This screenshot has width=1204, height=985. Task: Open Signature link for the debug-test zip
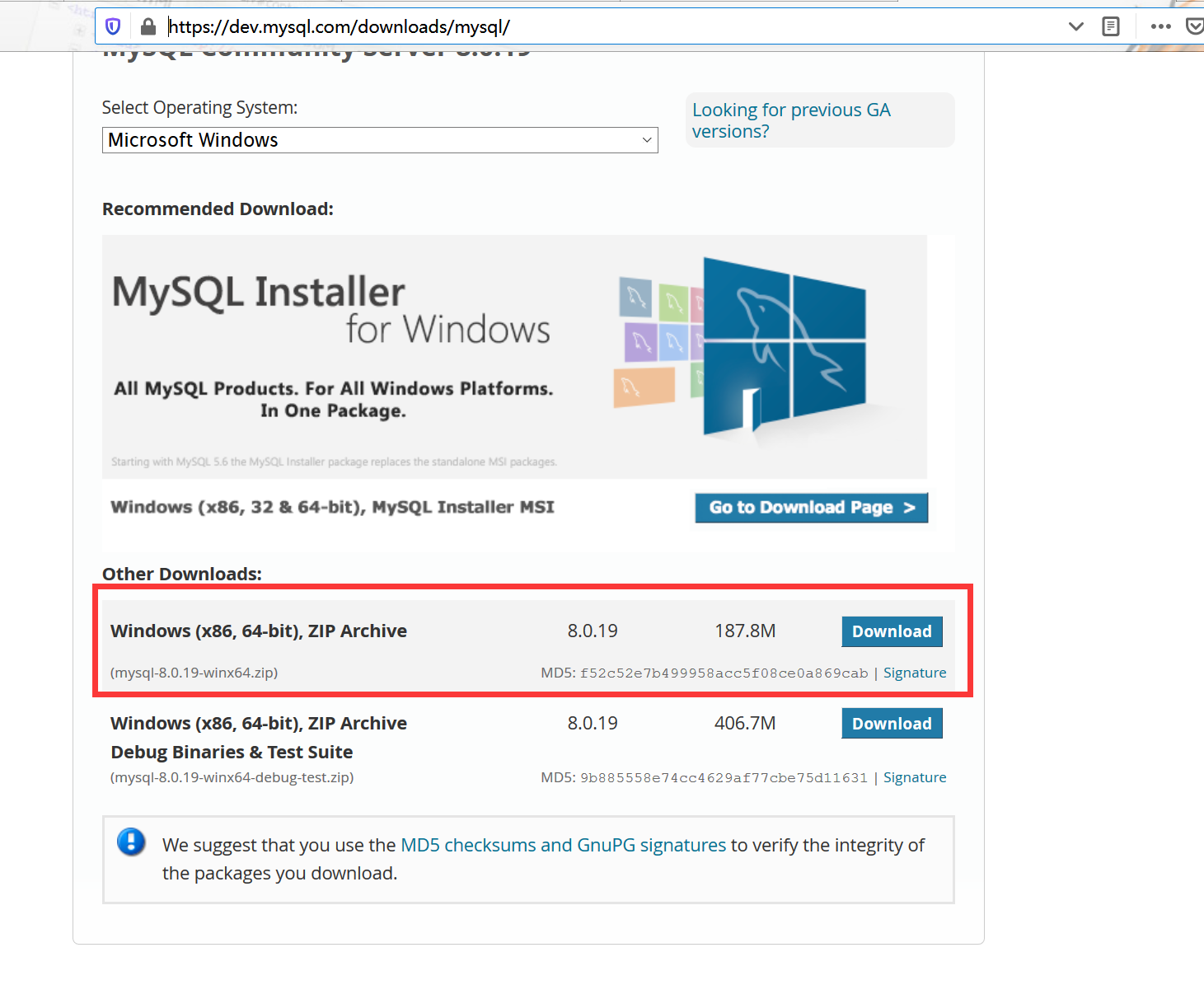pyautogui.click(x=915, y=777)
